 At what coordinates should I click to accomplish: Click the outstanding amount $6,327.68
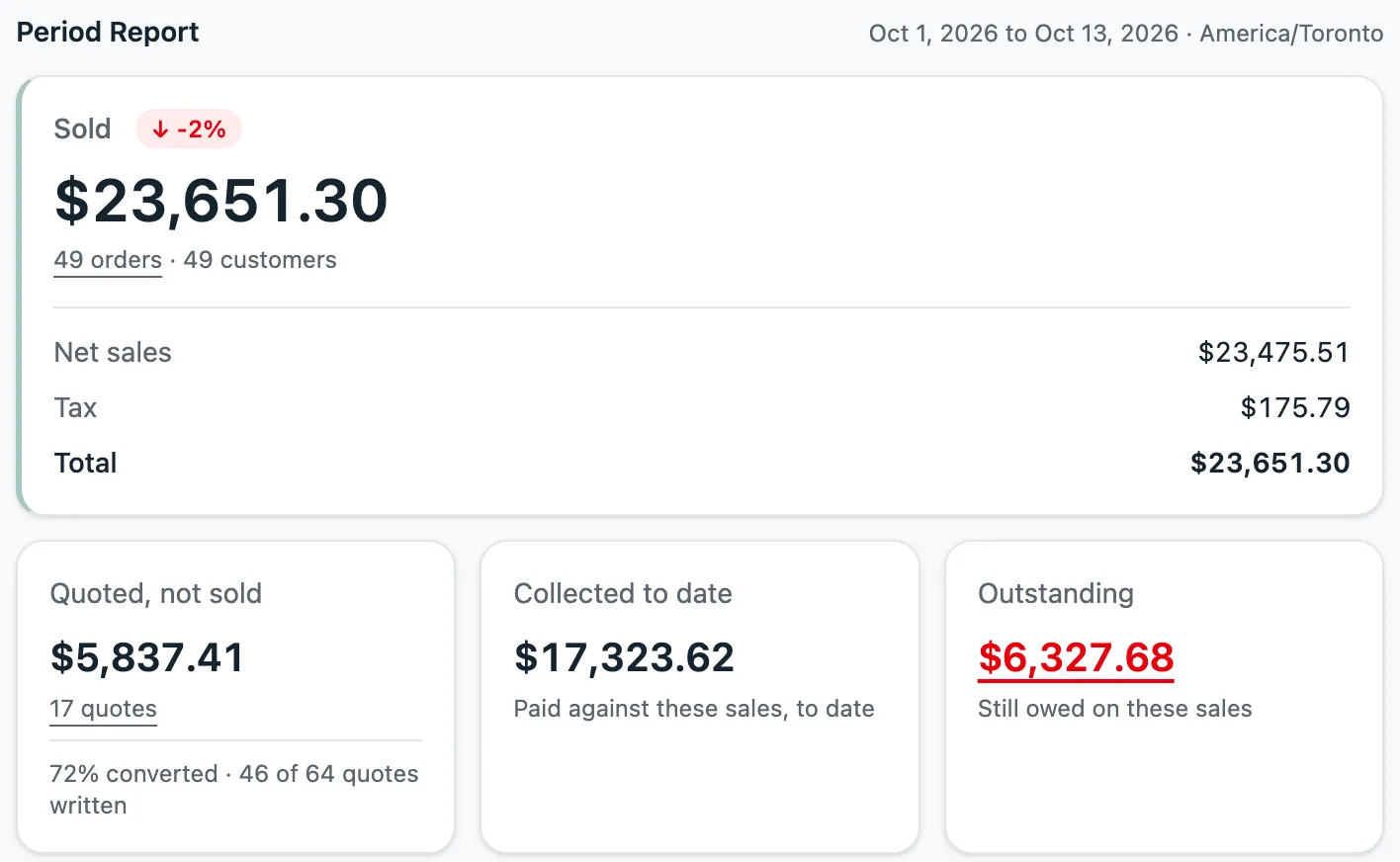(x=1076, y=657)
